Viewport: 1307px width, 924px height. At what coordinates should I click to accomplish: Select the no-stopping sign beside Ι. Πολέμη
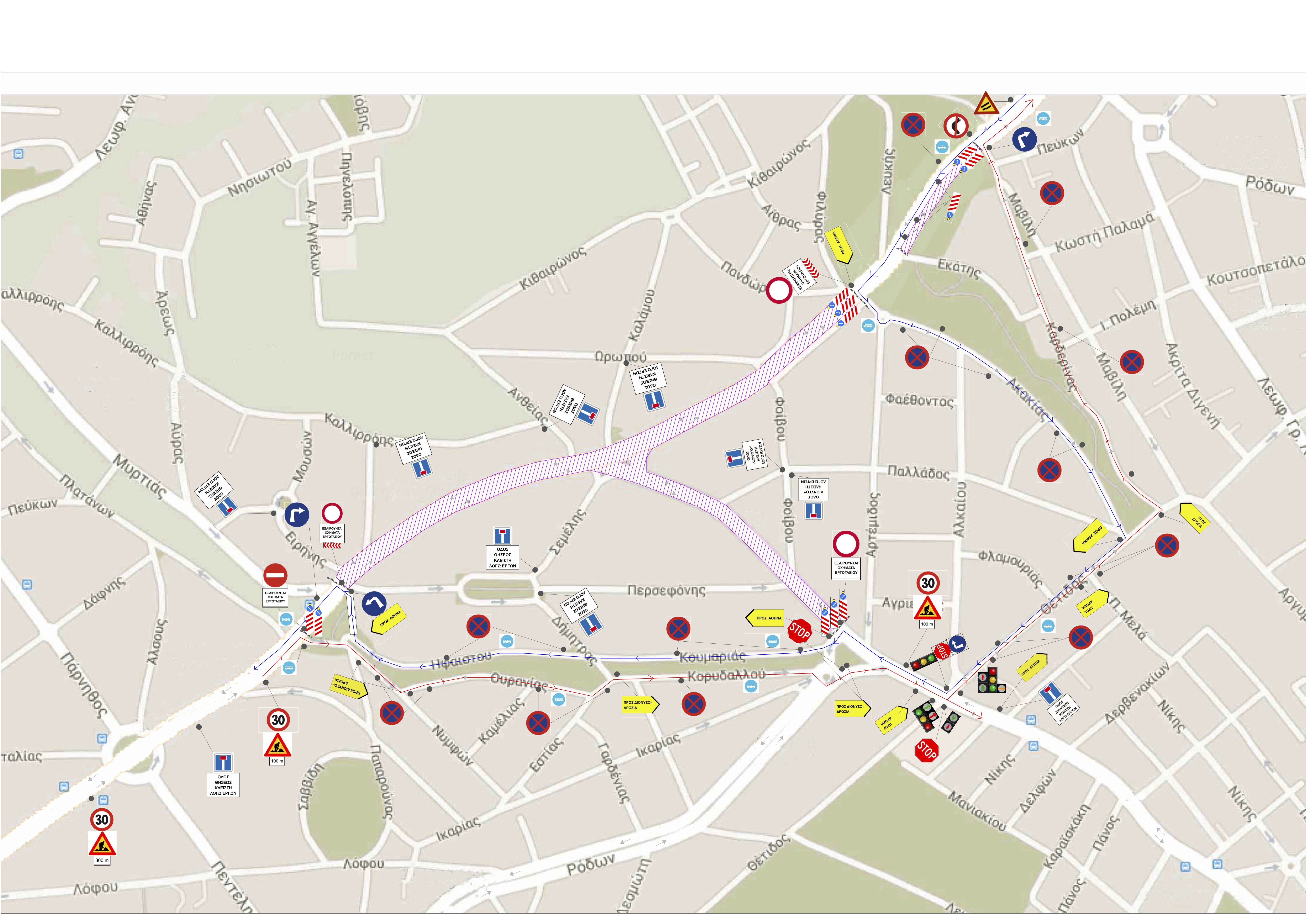(1132, 362)
